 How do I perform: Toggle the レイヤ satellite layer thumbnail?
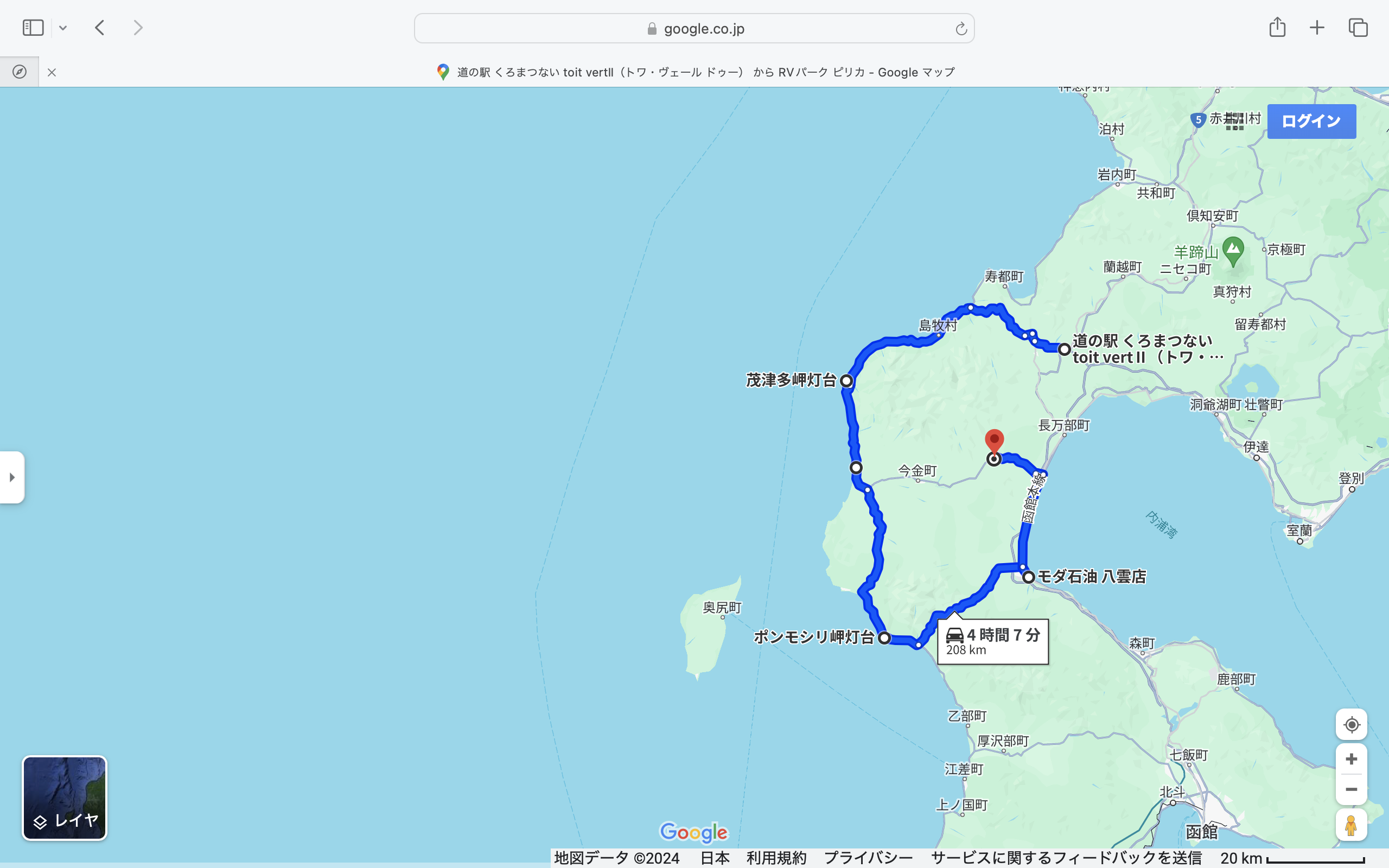click(64, 798)
